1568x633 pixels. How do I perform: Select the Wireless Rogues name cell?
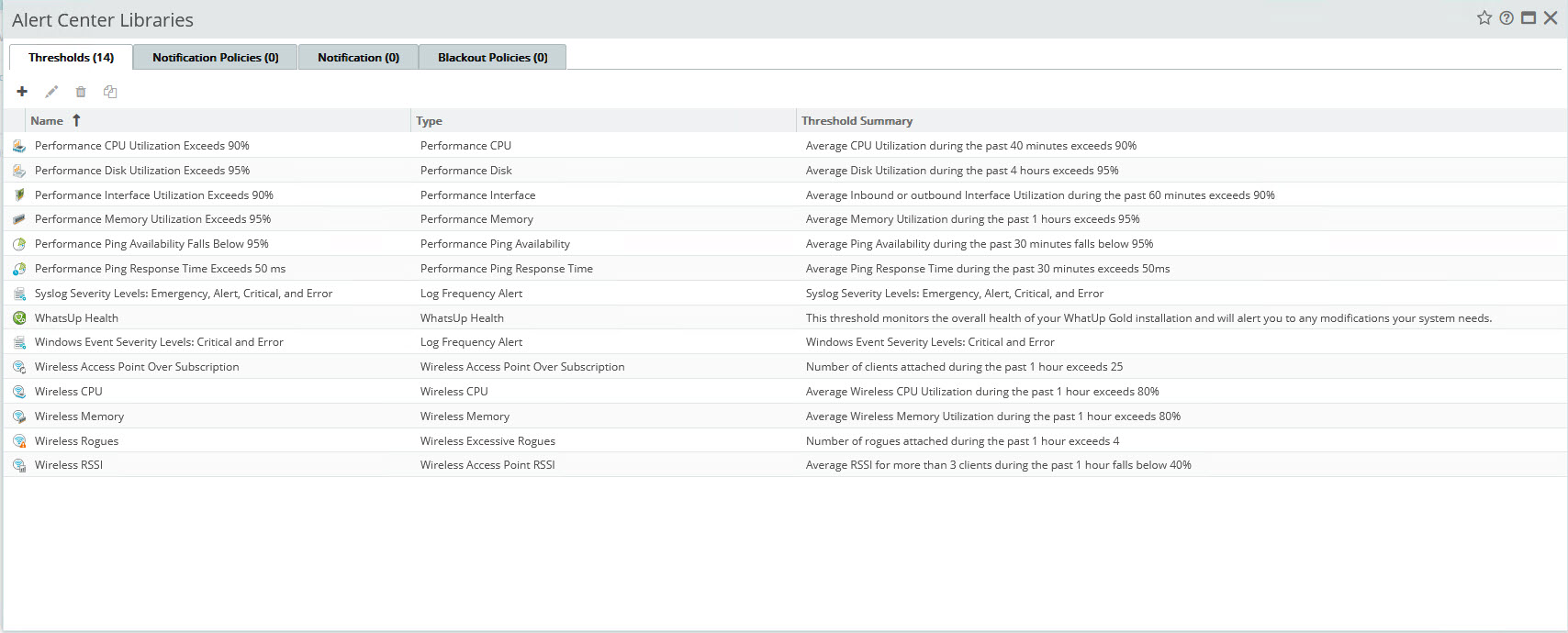(x=76, y=441)
